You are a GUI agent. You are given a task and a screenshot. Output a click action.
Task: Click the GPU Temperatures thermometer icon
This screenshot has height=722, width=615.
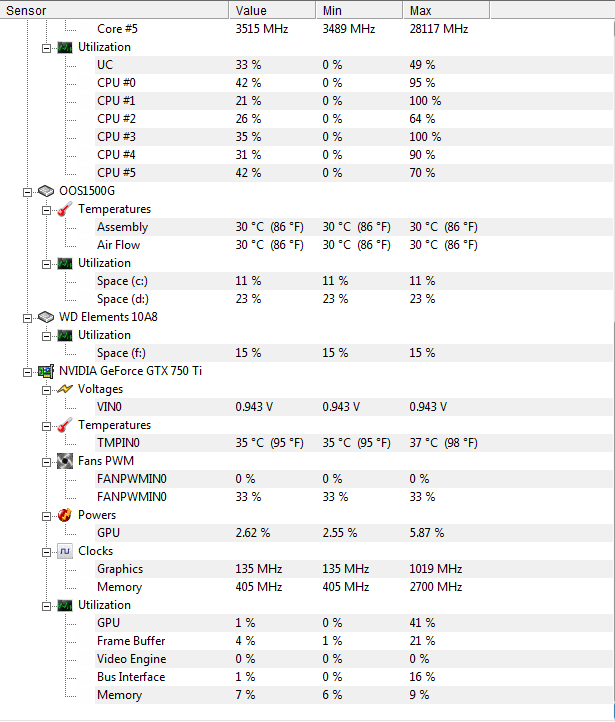pyautogui.click(x=65, y=425)
